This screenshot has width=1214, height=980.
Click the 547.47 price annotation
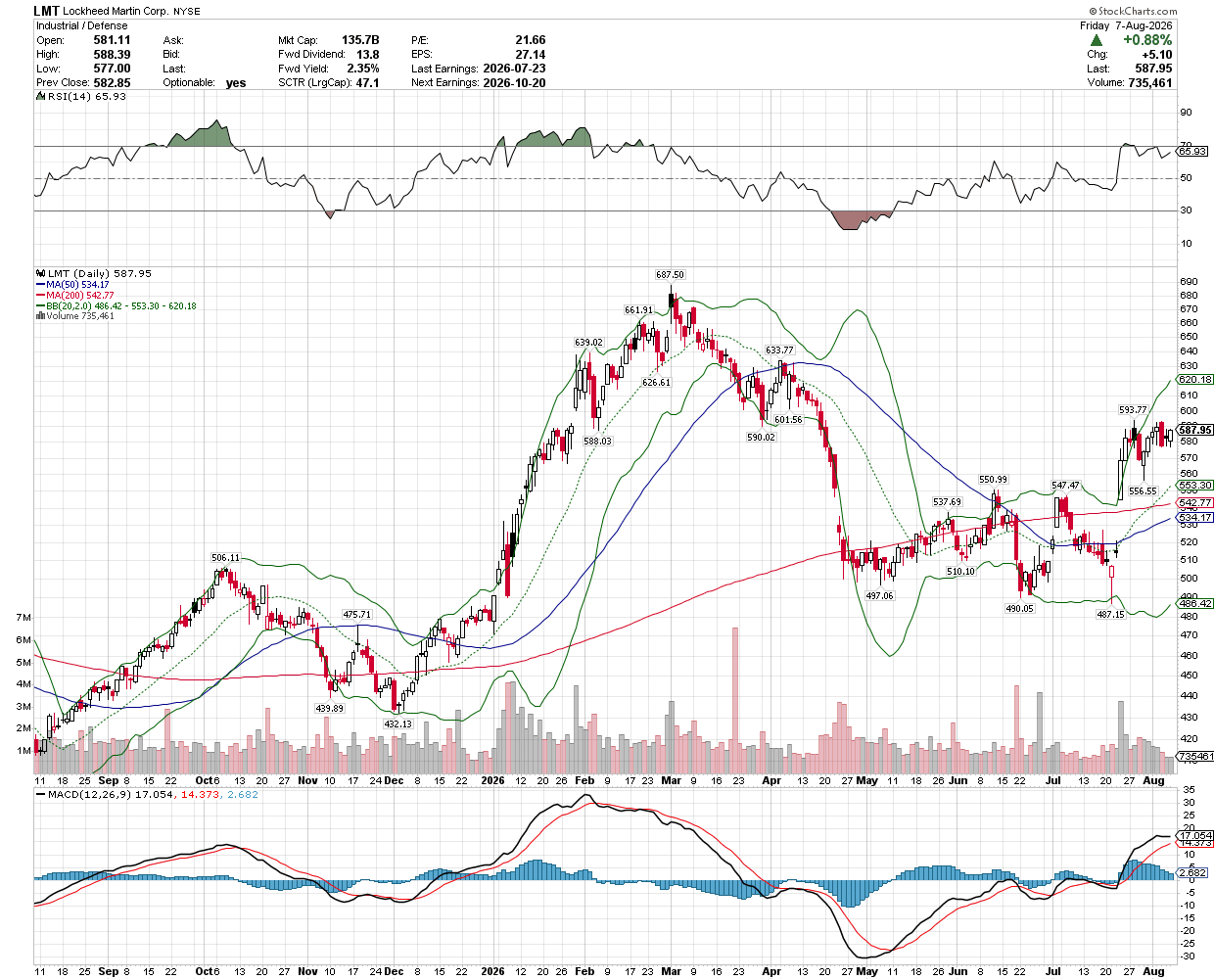[1065, 486]
